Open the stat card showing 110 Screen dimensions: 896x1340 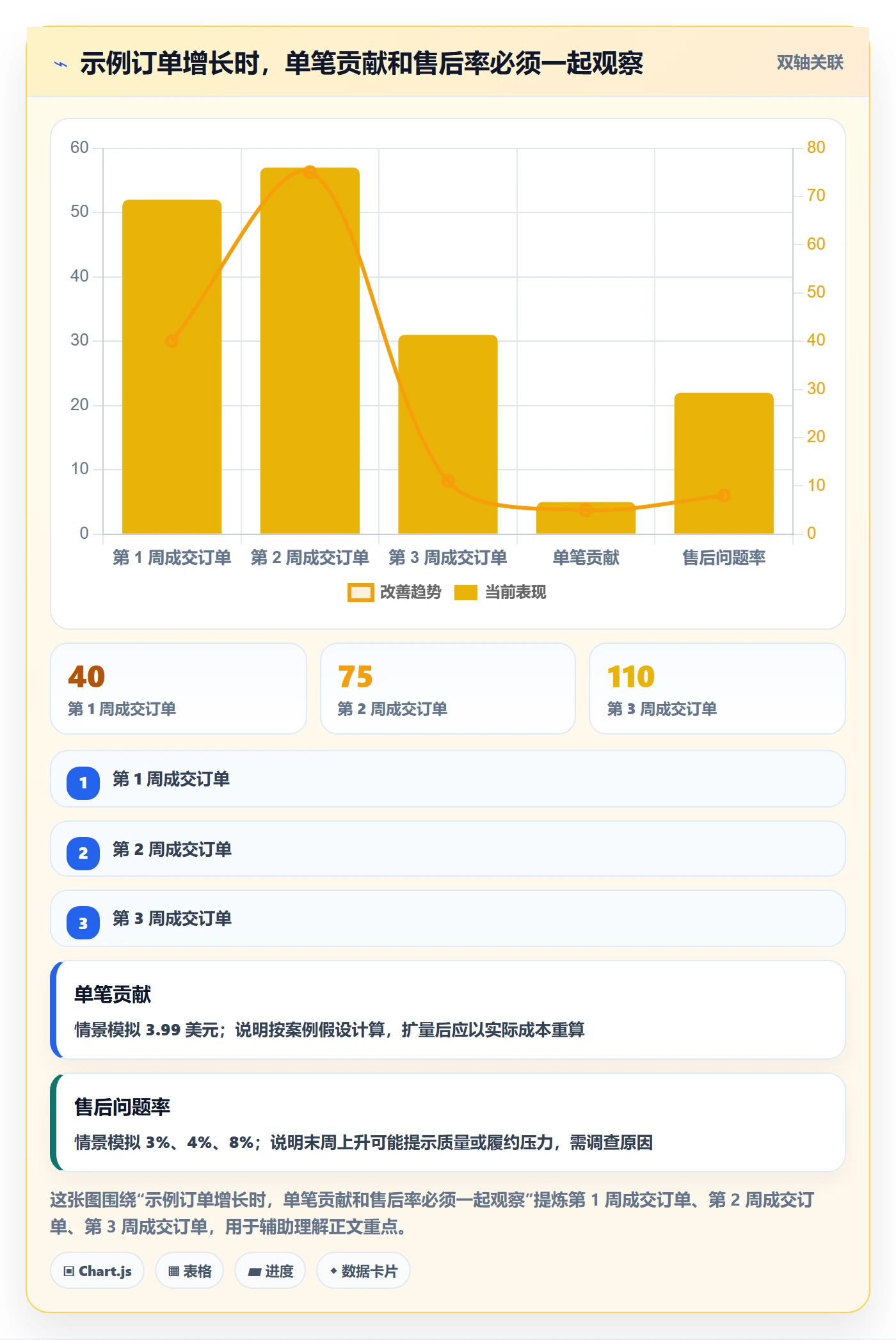717,689
